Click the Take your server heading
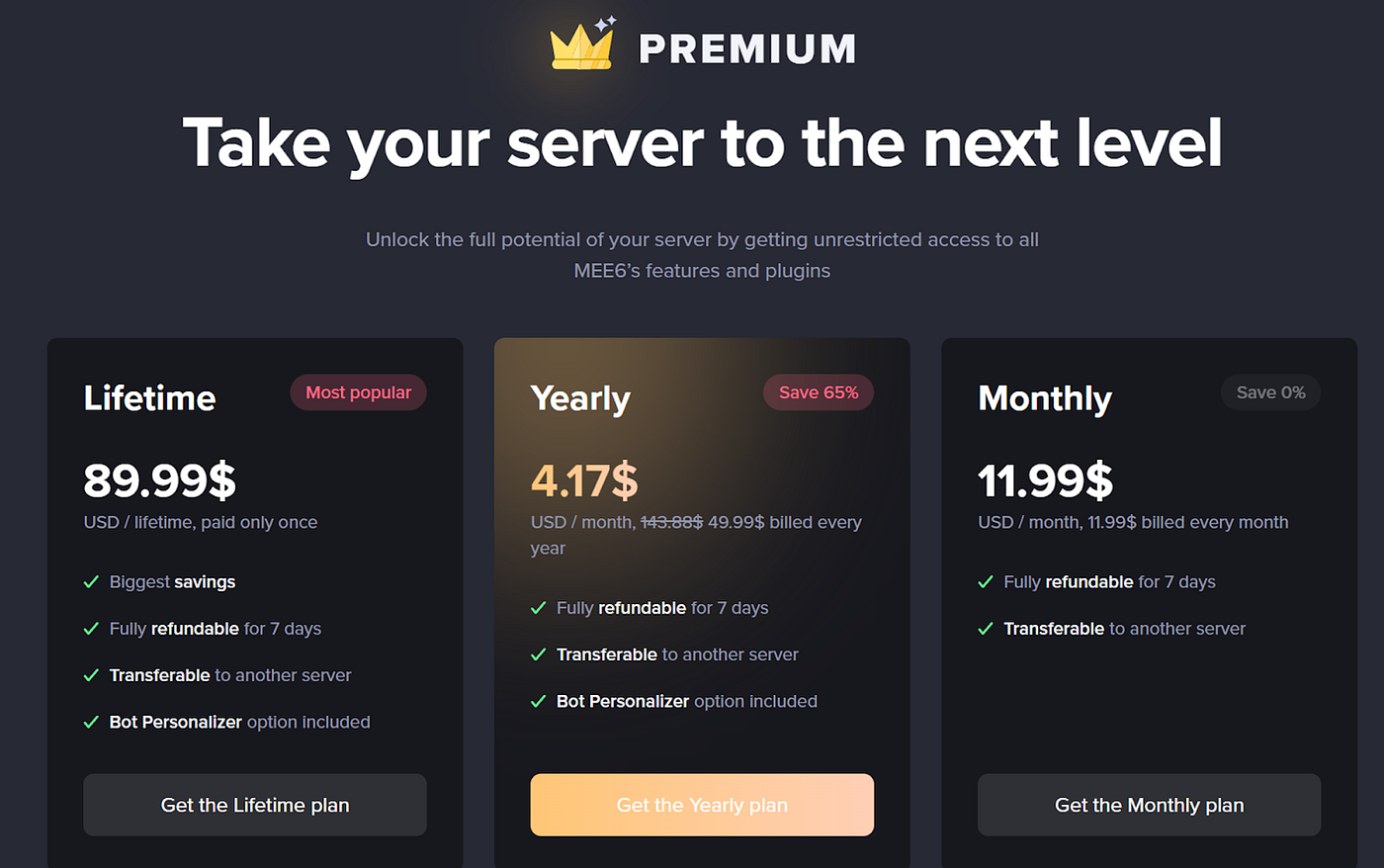The image size is (1384, 868). click(x=702, y=143)
